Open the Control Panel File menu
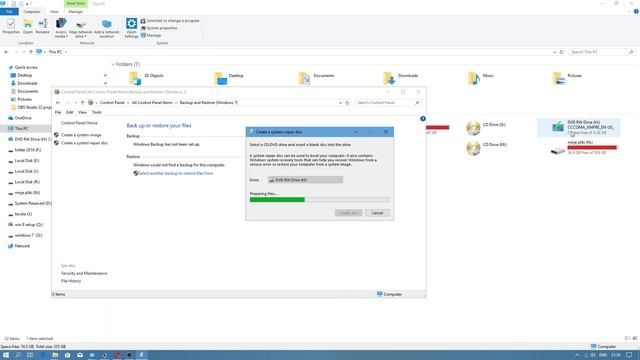 click(x=58, y=112)
